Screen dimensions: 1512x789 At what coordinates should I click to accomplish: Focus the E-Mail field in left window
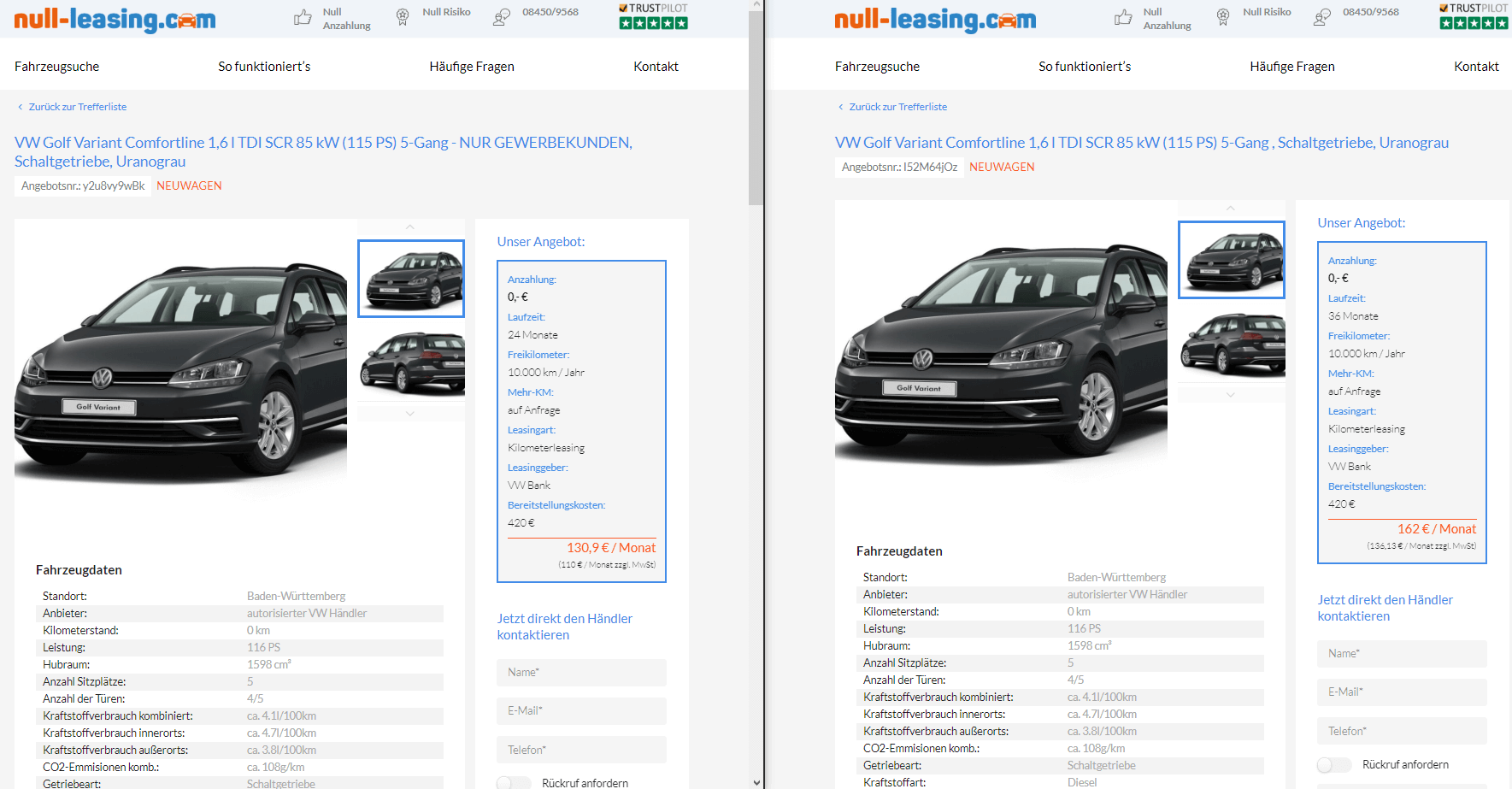(x=581, y=711)
